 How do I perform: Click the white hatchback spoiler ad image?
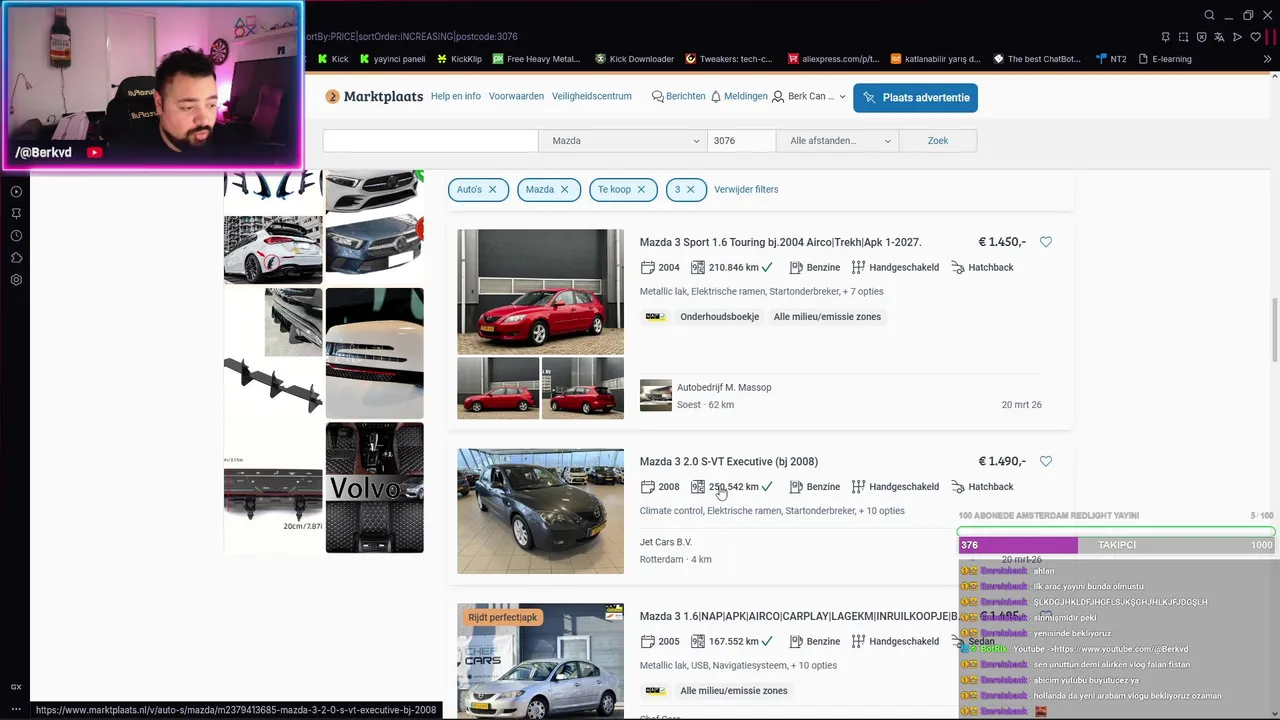pos(273,250)
